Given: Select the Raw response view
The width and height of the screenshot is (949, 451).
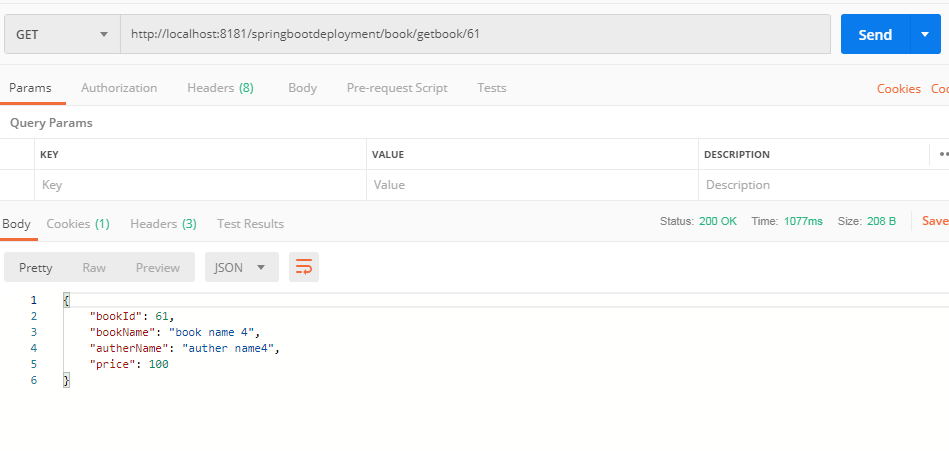Looking at the screenshot, I should coord(94,267).
